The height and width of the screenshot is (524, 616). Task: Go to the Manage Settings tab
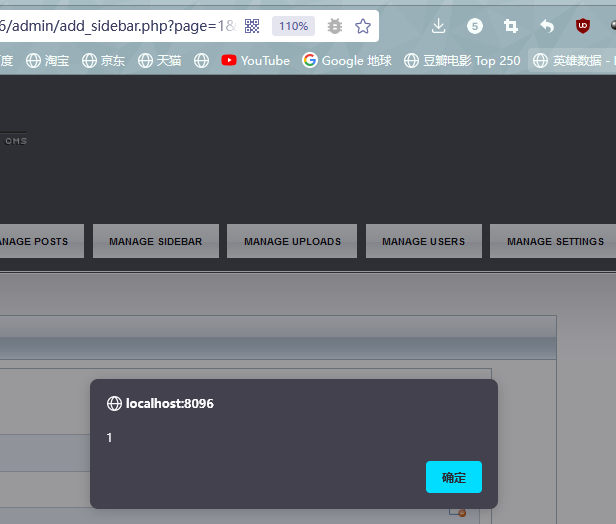pos(553,241)
